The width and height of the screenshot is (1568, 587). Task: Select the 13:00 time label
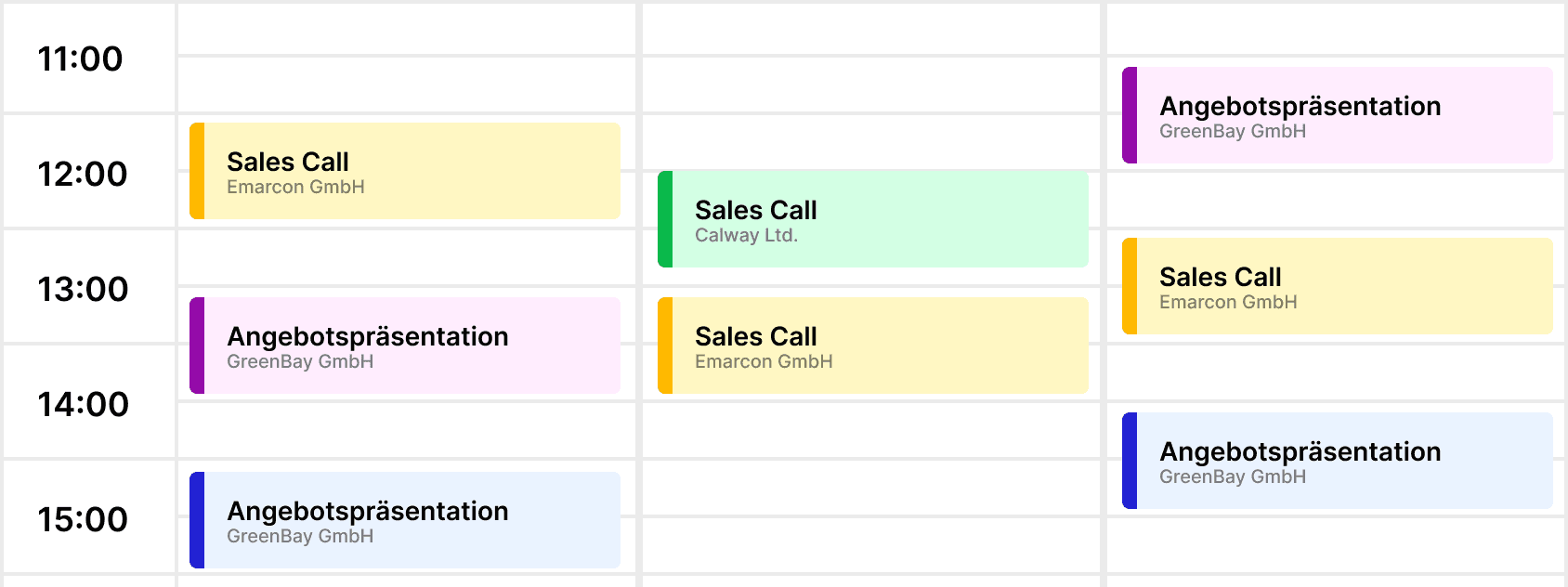click(x=82, y=289)
